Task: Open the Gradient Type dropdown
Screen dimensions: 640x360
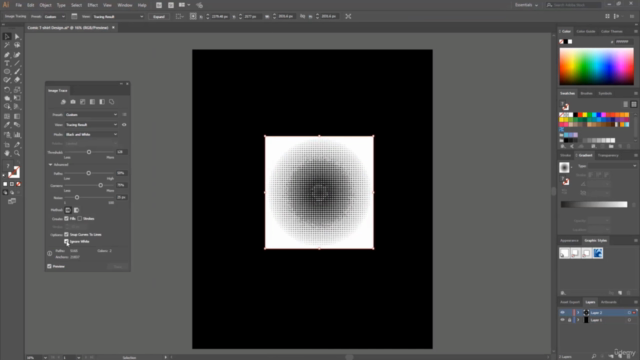Action: pyautogui.click(x=612, y=166)
